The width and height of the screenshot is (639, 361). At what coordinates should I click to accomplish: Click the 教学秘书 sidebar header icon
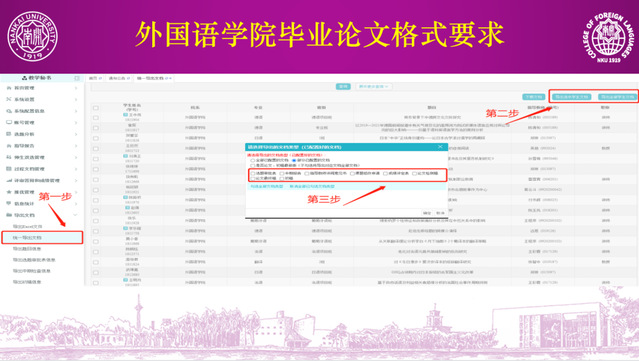pos(24,77)
